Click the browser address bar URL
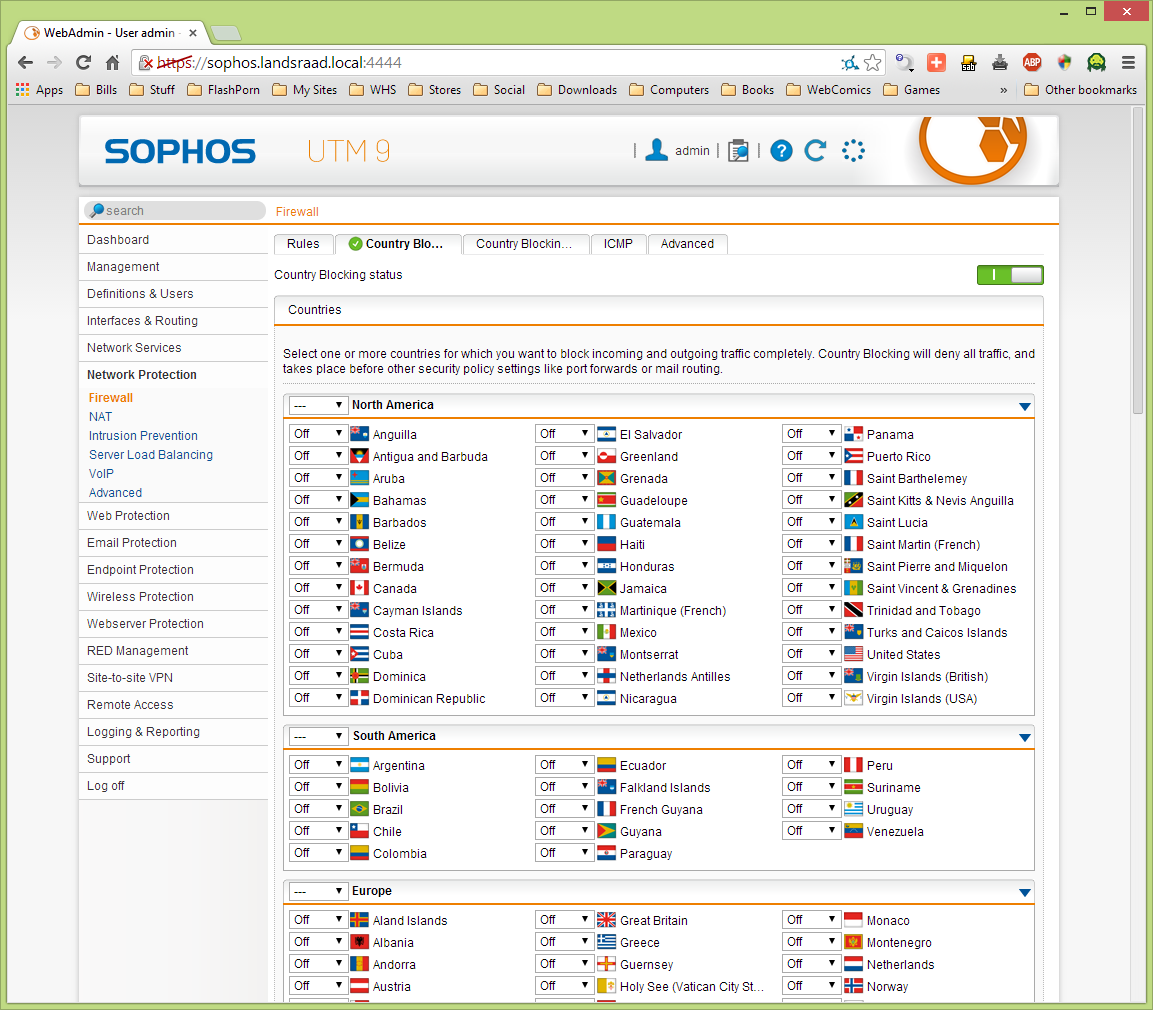 pyautogui.click(x=485, y=62)
